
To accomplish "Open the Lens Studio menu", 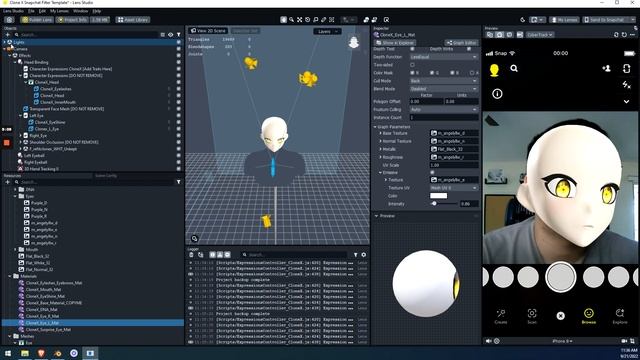I will click(x=13, y=11).
